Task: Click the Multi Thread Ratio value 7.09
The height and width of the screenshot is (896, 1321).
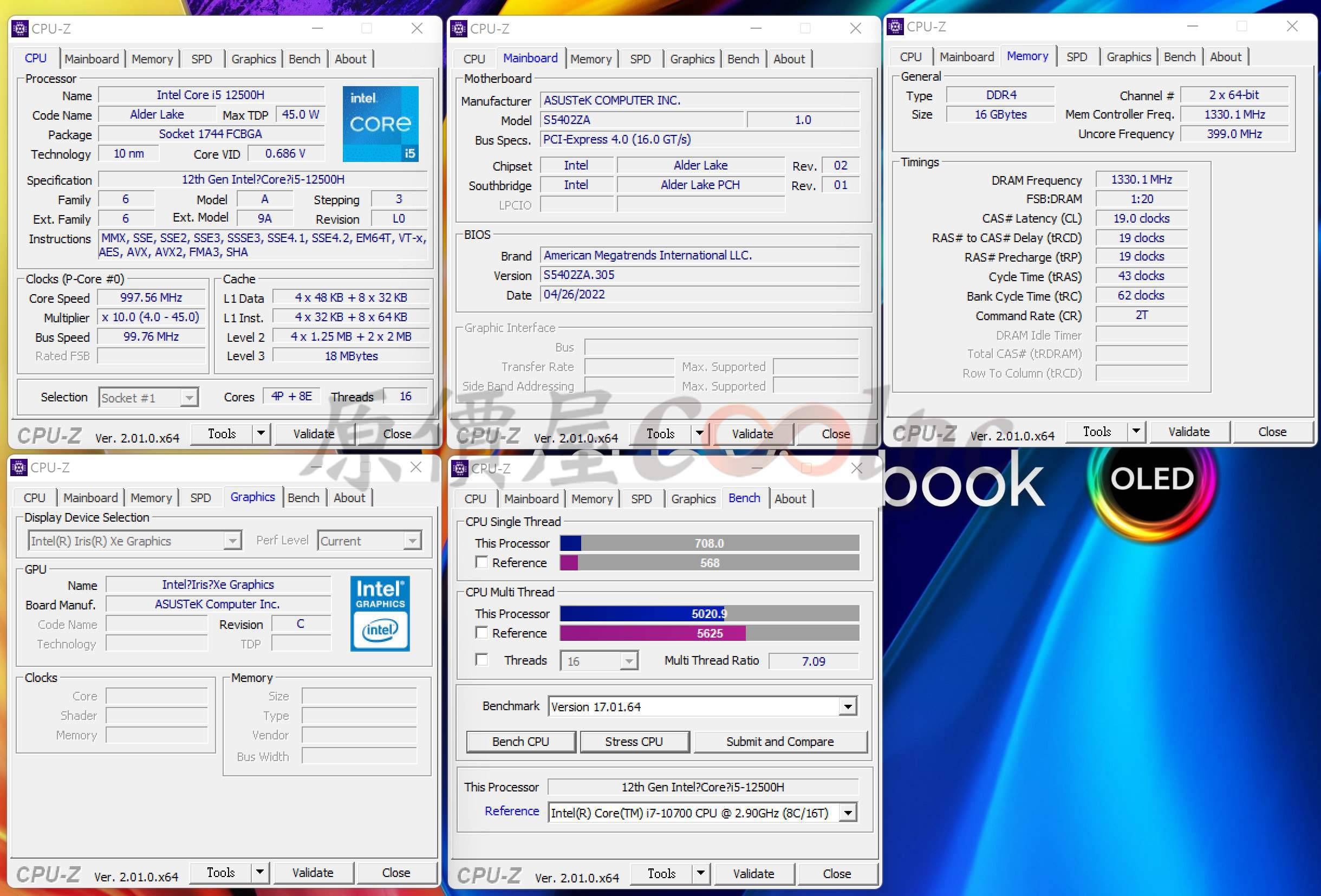Action: tap(814, 661)
